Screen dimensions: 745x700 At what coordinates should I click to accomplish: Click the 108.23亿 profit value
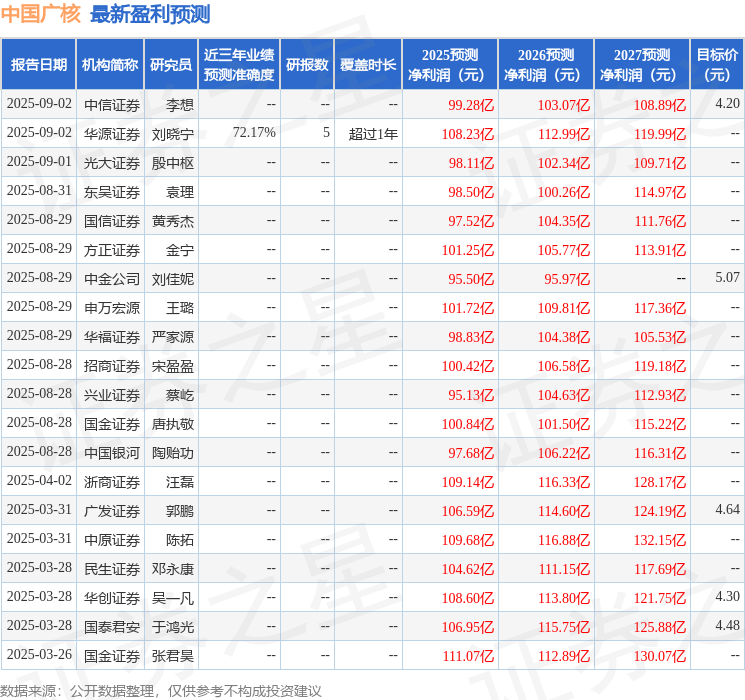[x=468, y=134]
